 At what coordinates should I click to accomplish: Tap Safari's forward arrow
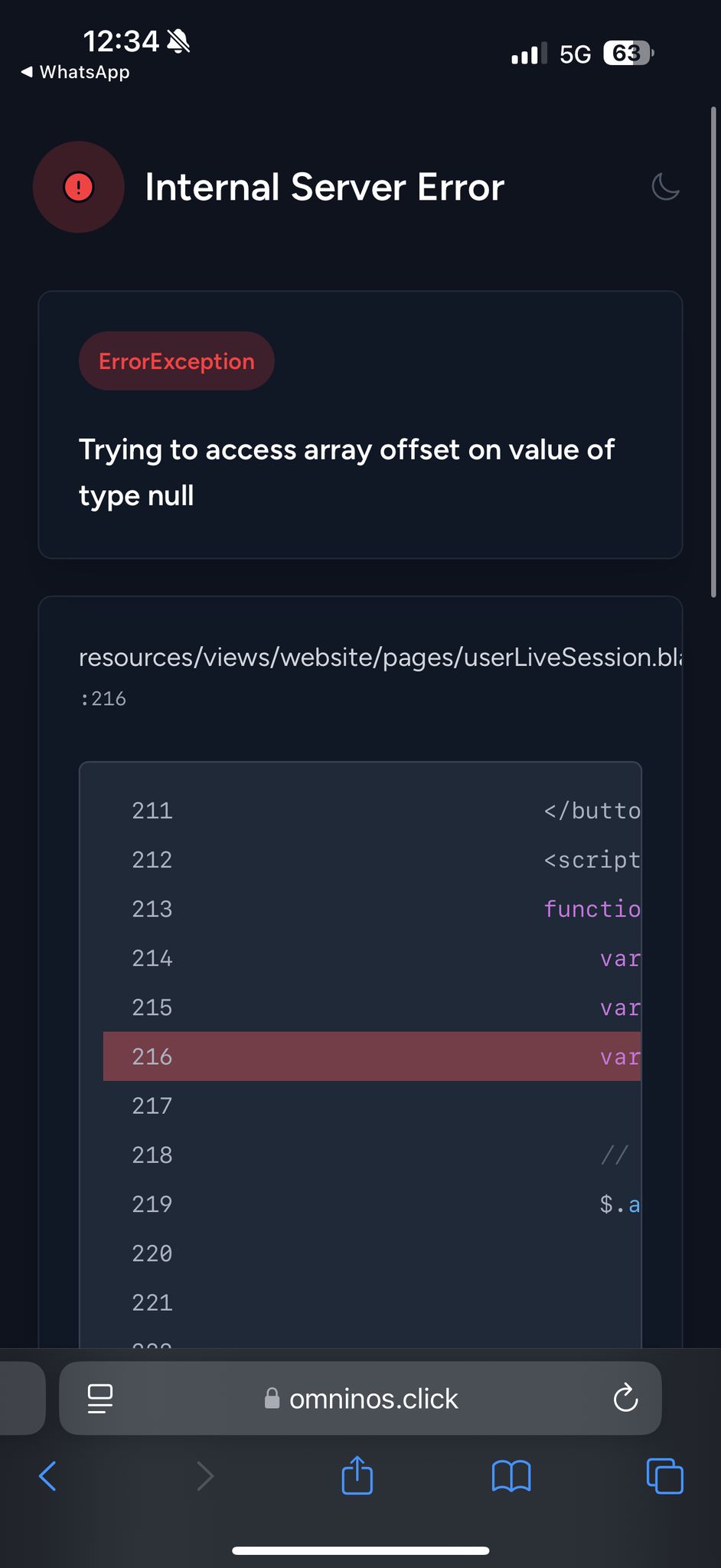click(x=205, y=1475)
